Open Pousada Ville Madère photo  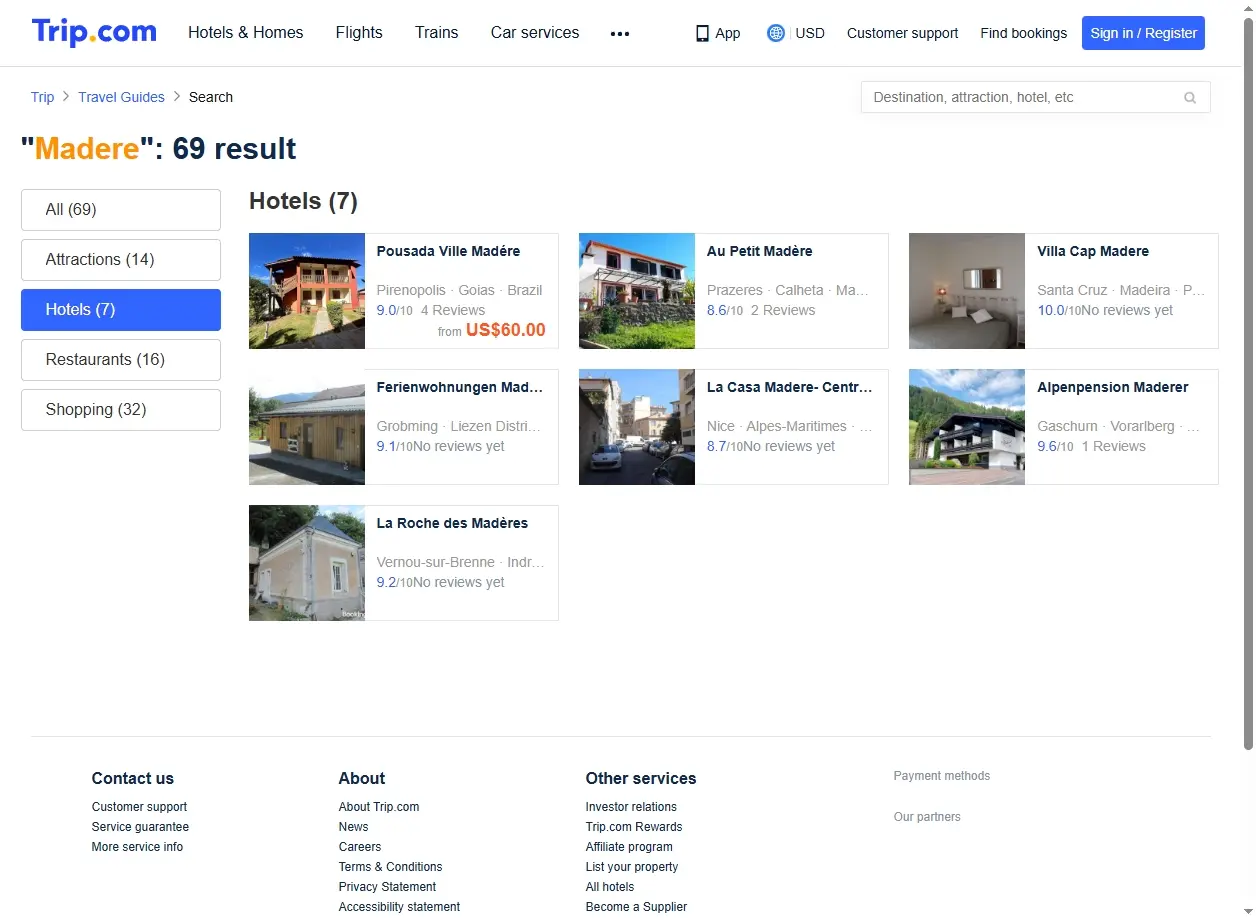[x=307, y=291]
